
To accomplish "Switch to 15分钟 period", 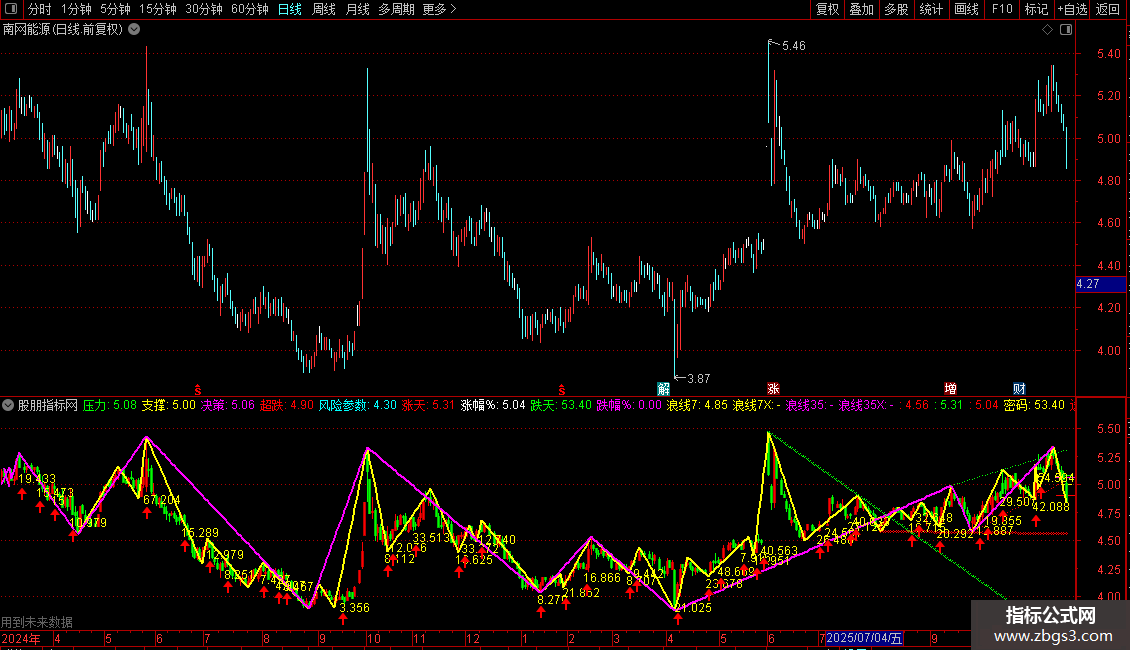I will [158, 9].
